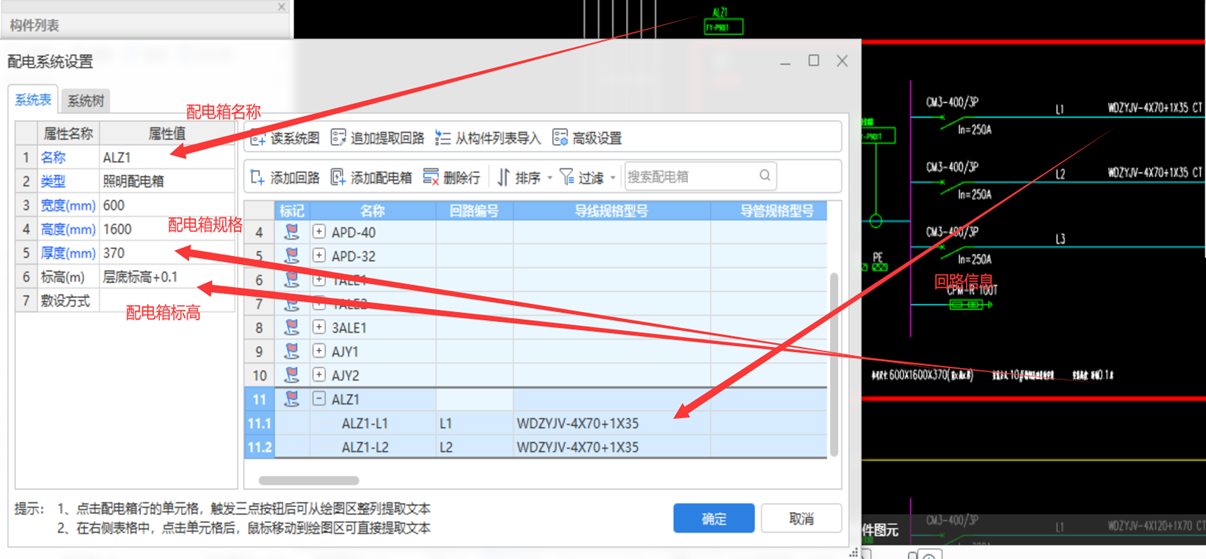Switch to the 系统树 tab
The width and height of the screenshot is (1206, 559).
coord(85,101)
